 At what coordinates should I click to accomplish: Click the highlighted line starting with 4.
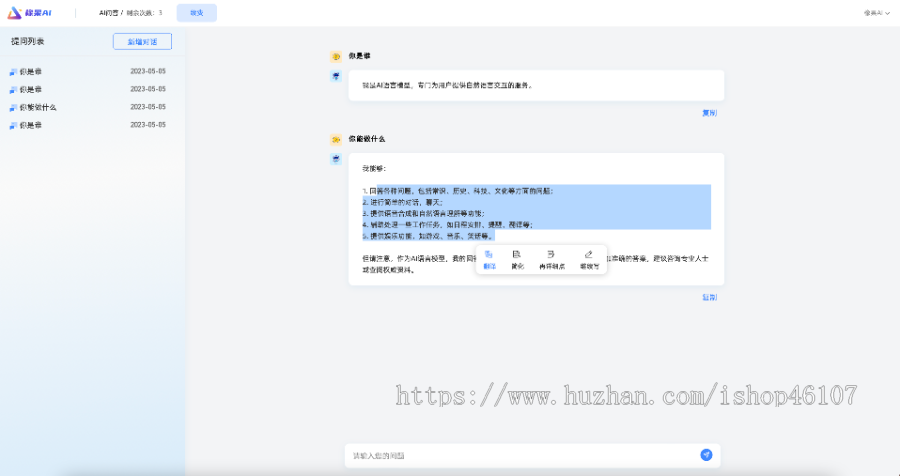tap(448, 225)
